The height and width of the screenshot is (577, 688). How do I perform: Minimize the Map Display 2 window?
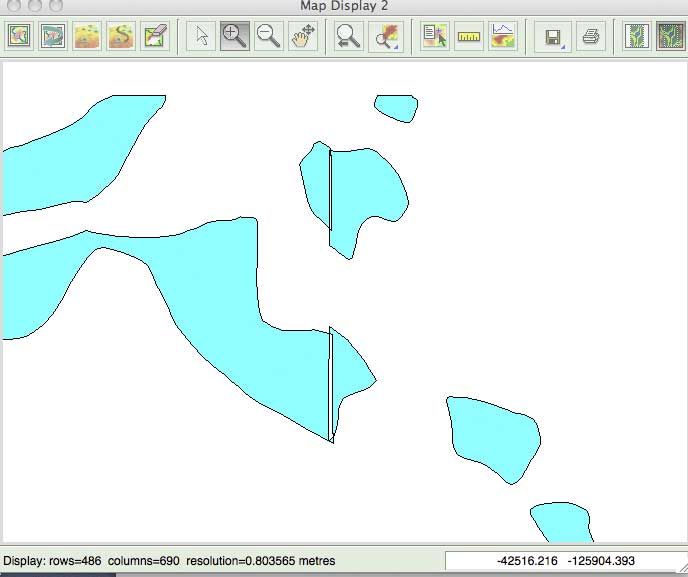point(35,5)
